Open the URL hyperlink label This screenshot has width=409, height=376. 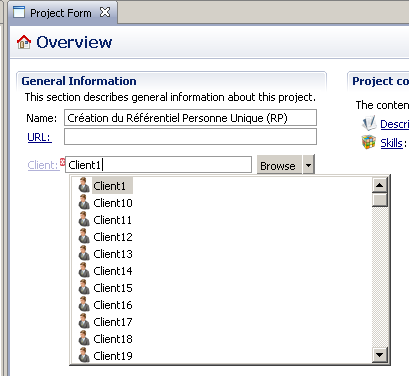click(x=39, y=137)
